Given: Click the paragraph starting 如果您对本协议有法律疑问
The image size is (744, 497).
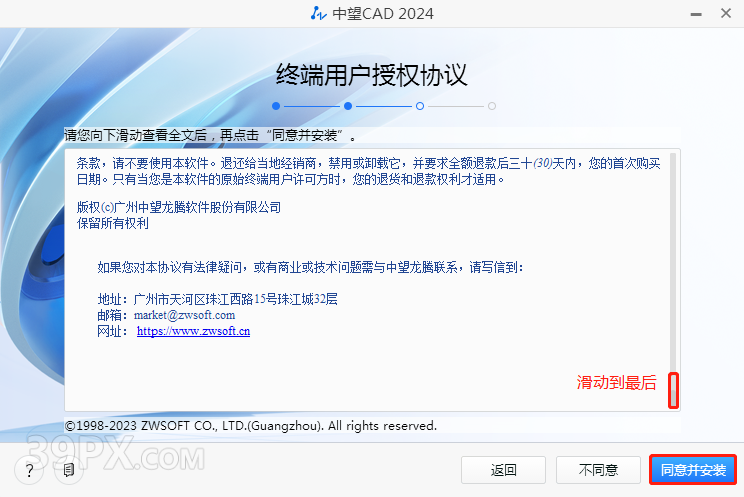Looking at the screenshot, I should tap(310, 267).
